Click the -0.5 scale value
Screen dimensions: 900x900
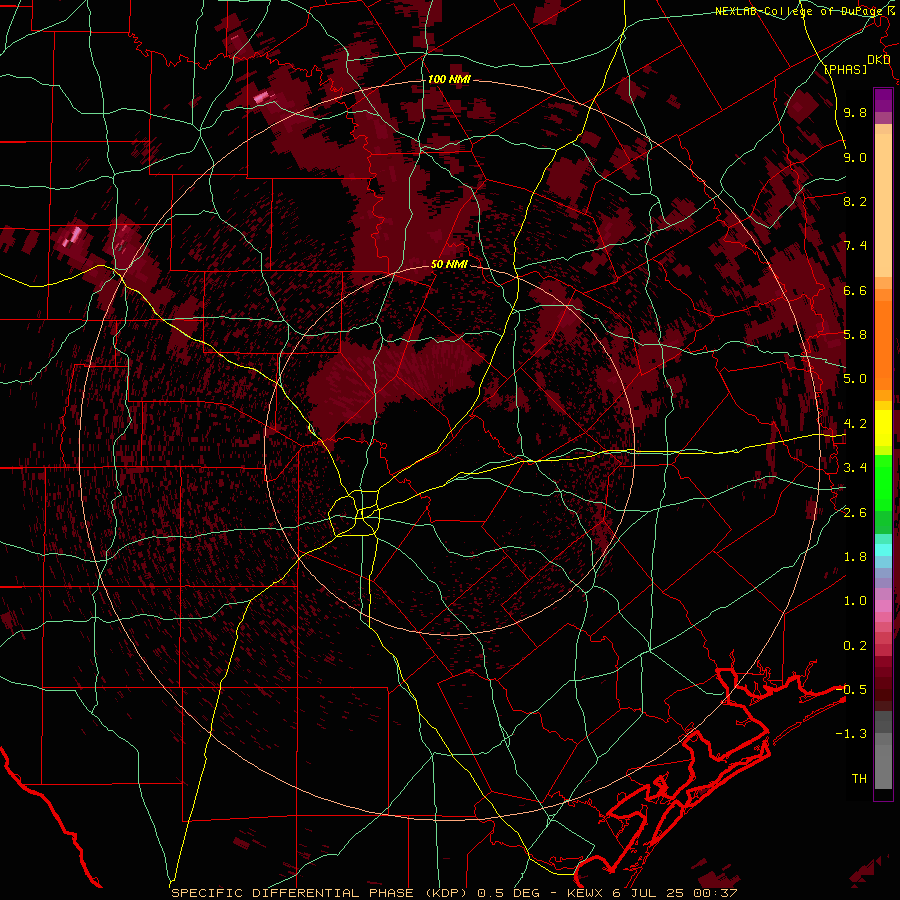pos(851,690)
